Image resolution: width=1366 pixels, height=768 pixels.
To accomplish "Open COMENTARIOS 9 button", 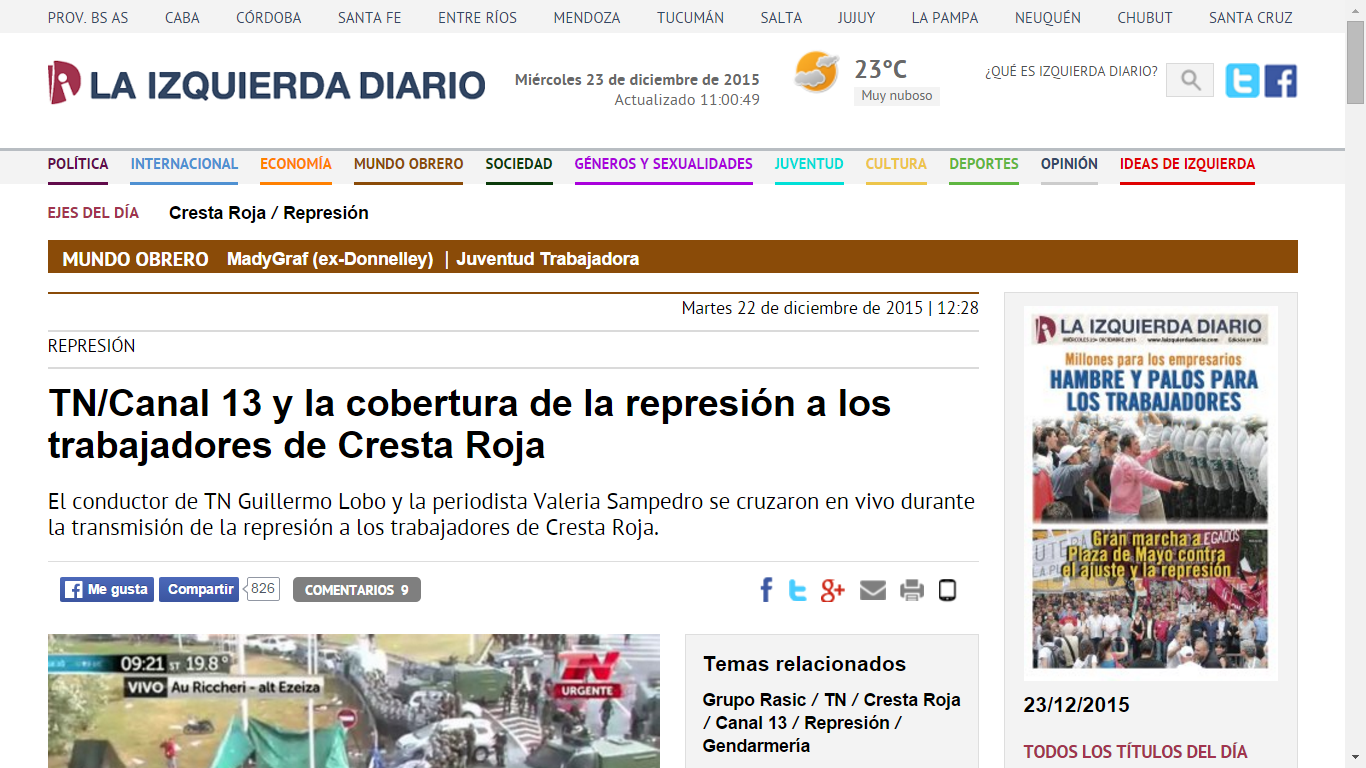I will click(x=357, y=590).
